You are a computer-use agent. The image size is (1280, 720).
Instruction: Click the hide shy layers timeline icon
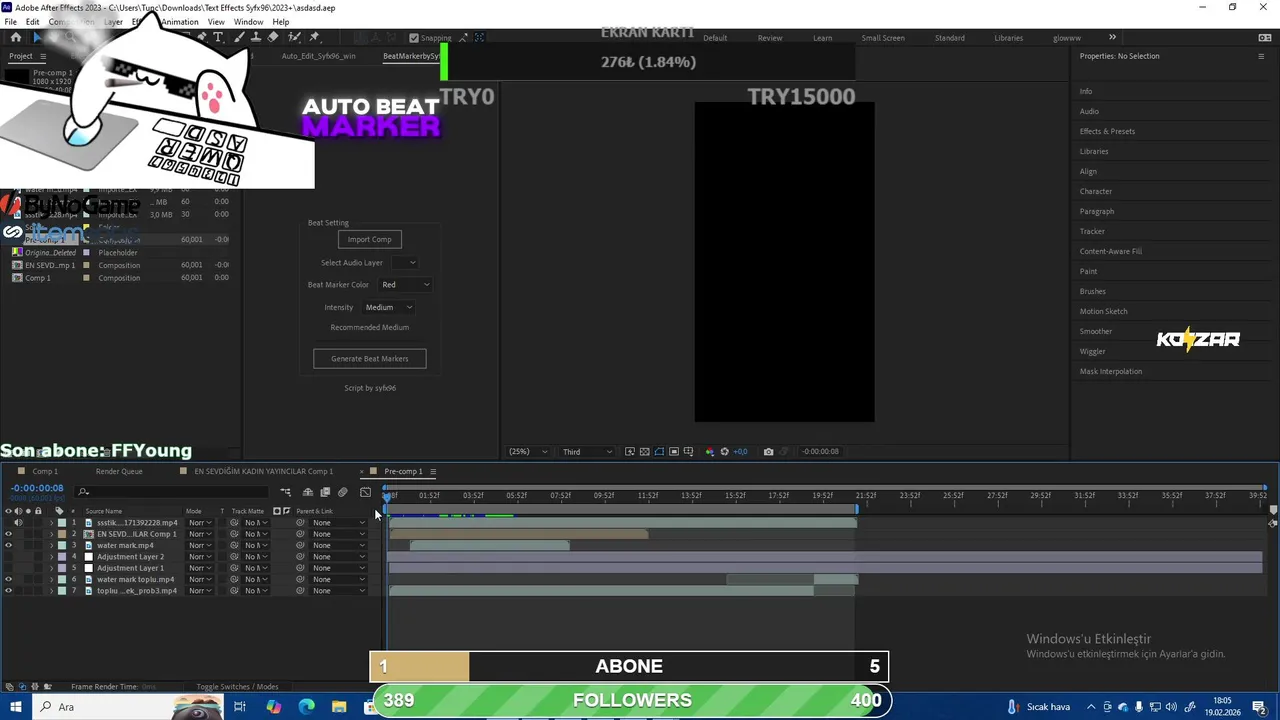point(308,492)
